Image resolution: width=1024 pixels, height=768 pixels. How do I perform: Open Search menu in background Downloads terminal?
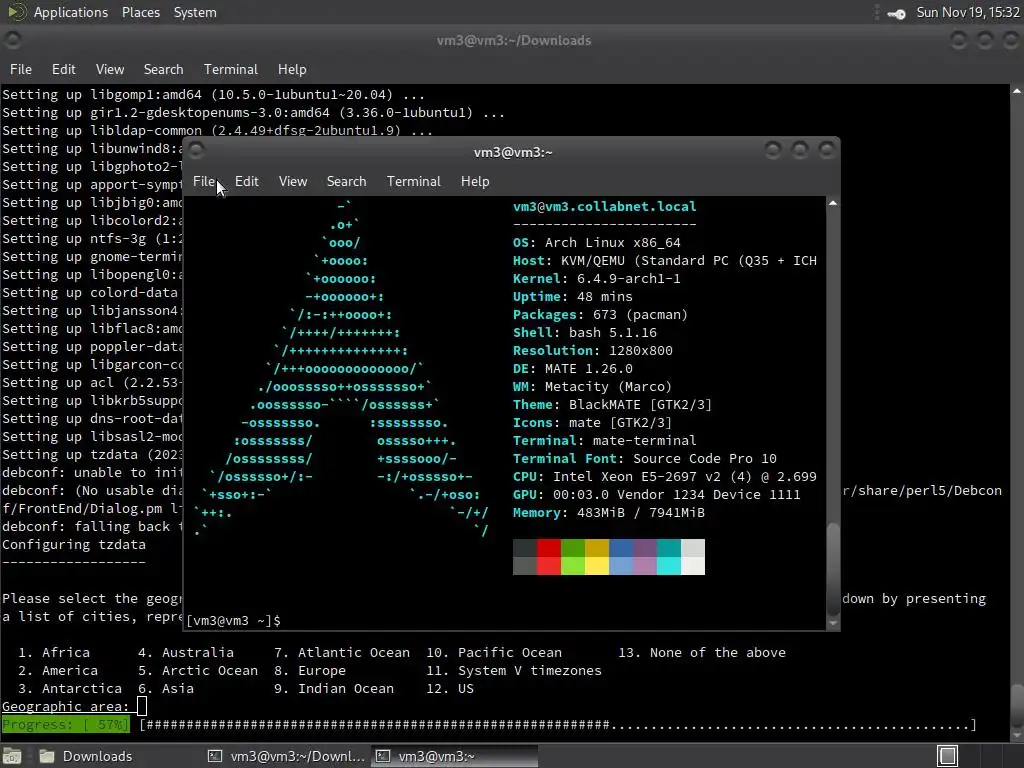pos(163,69)
